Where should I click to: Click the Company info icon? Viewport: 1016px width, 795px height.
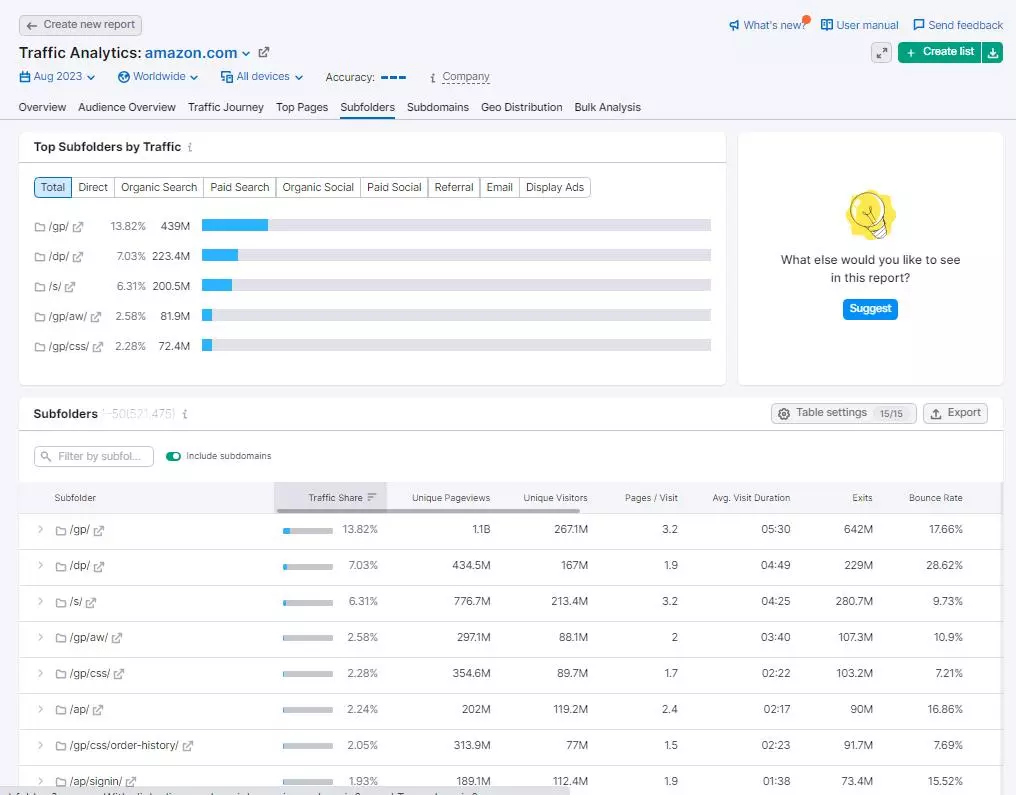[433, 78]
